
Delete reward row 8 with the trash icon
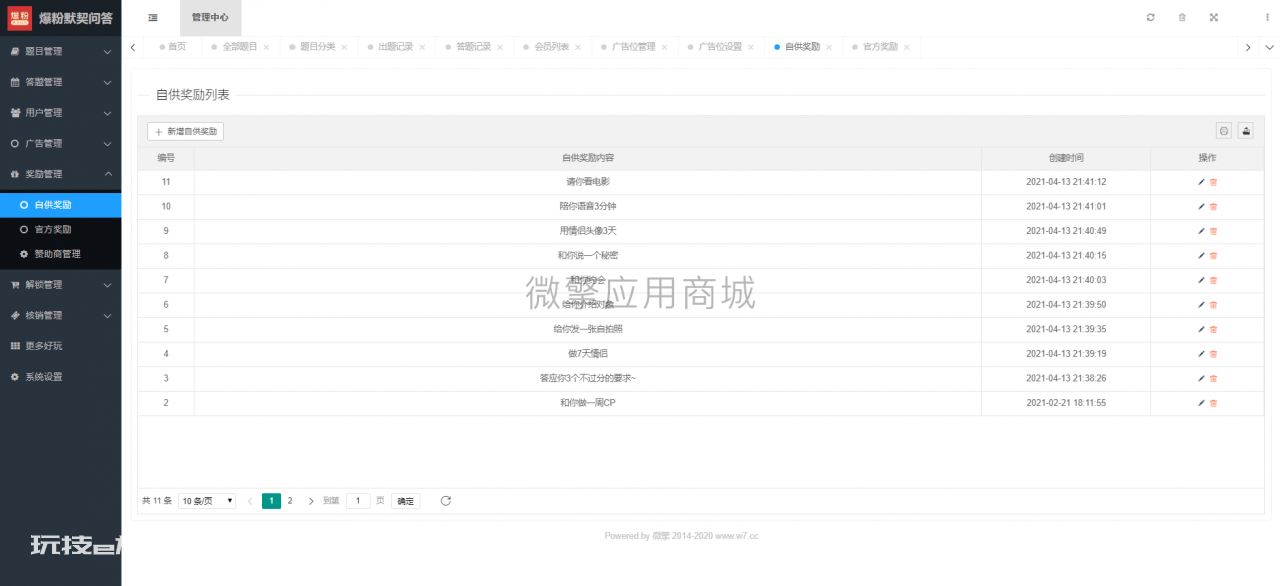tap(1214, 256)
